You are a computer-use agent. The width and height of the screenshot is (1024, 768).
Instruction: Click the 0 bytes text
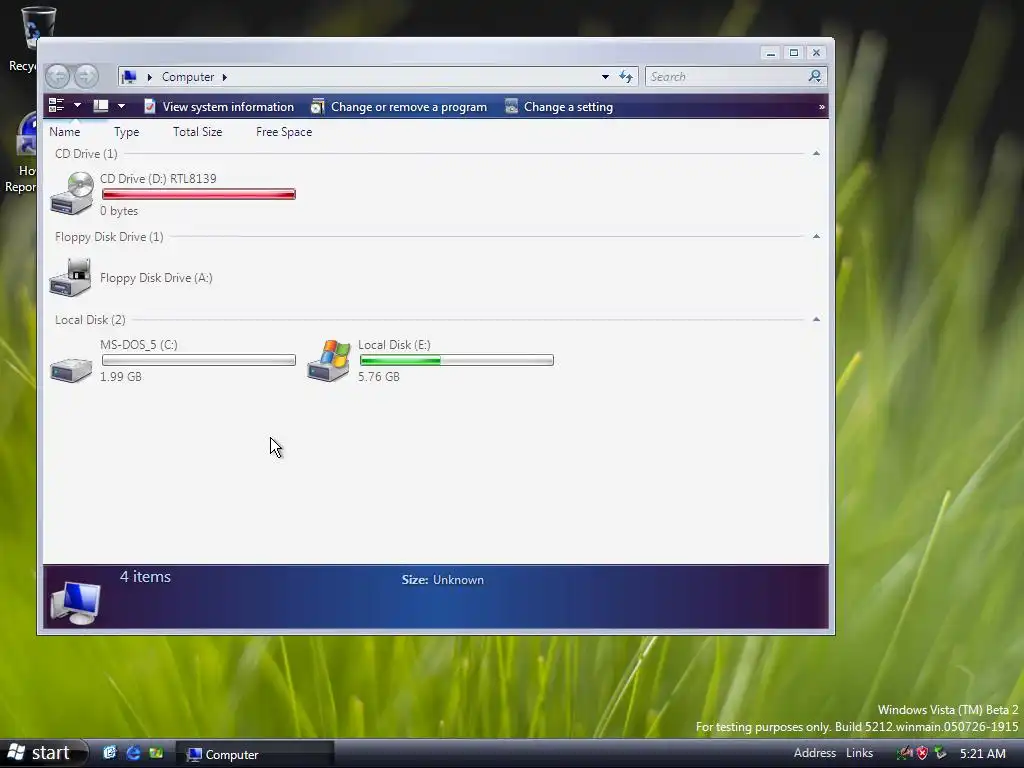click(119, 211)
